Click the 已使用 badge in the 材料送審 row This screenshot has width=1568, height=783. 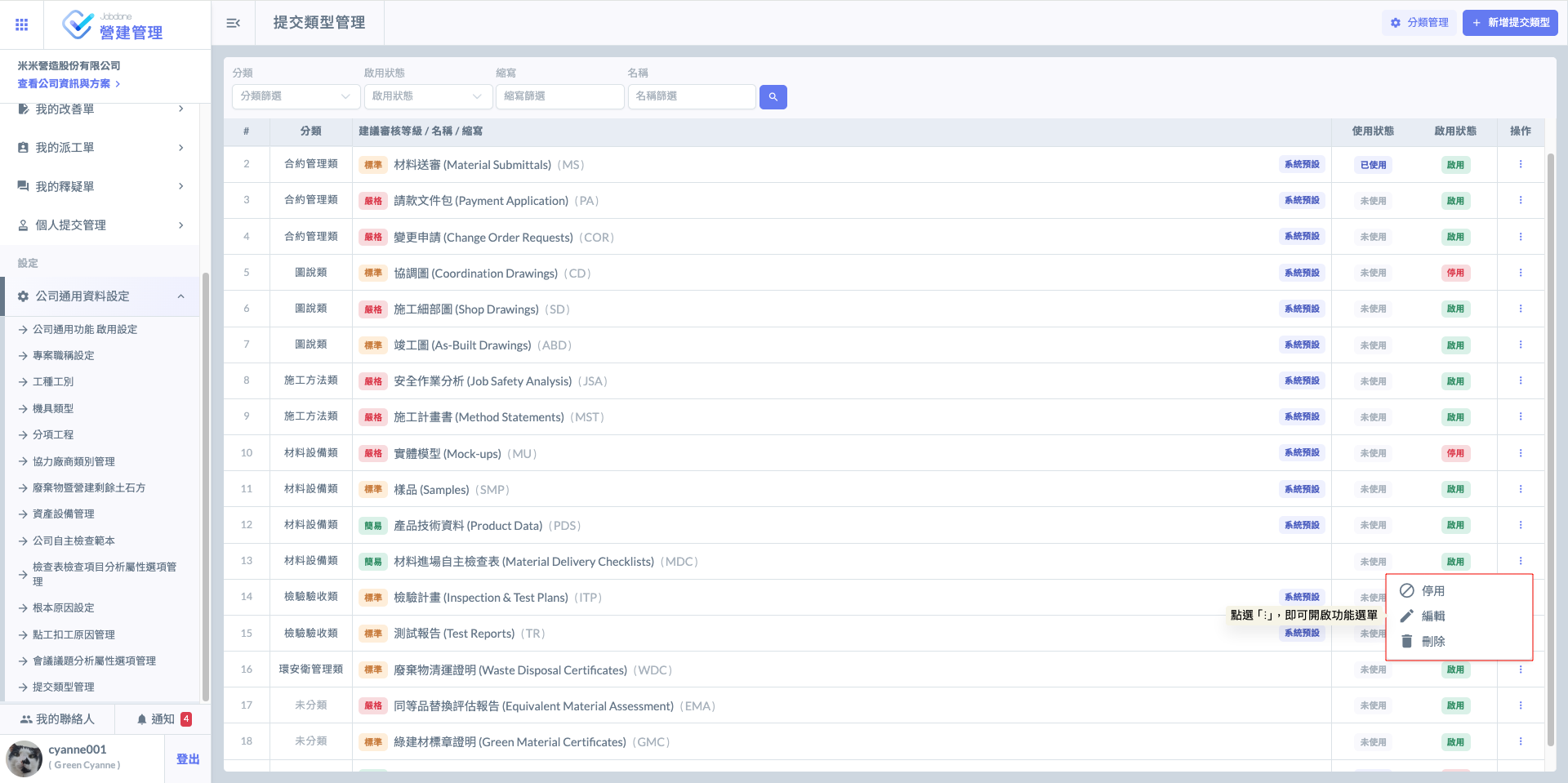(1373, 165)
